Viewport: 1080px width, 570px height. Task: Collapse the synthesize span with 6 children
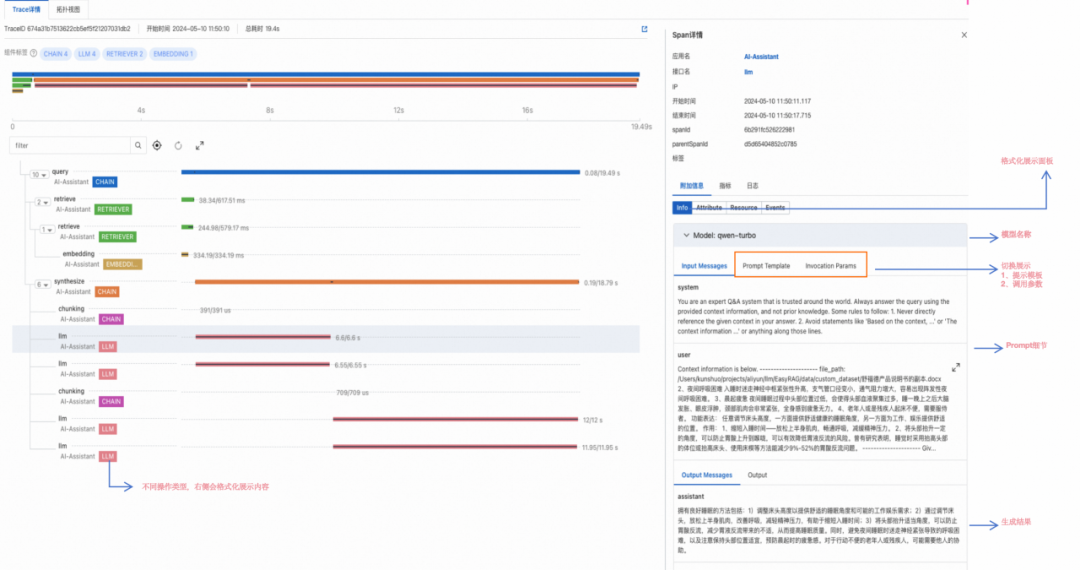point(42,285)
